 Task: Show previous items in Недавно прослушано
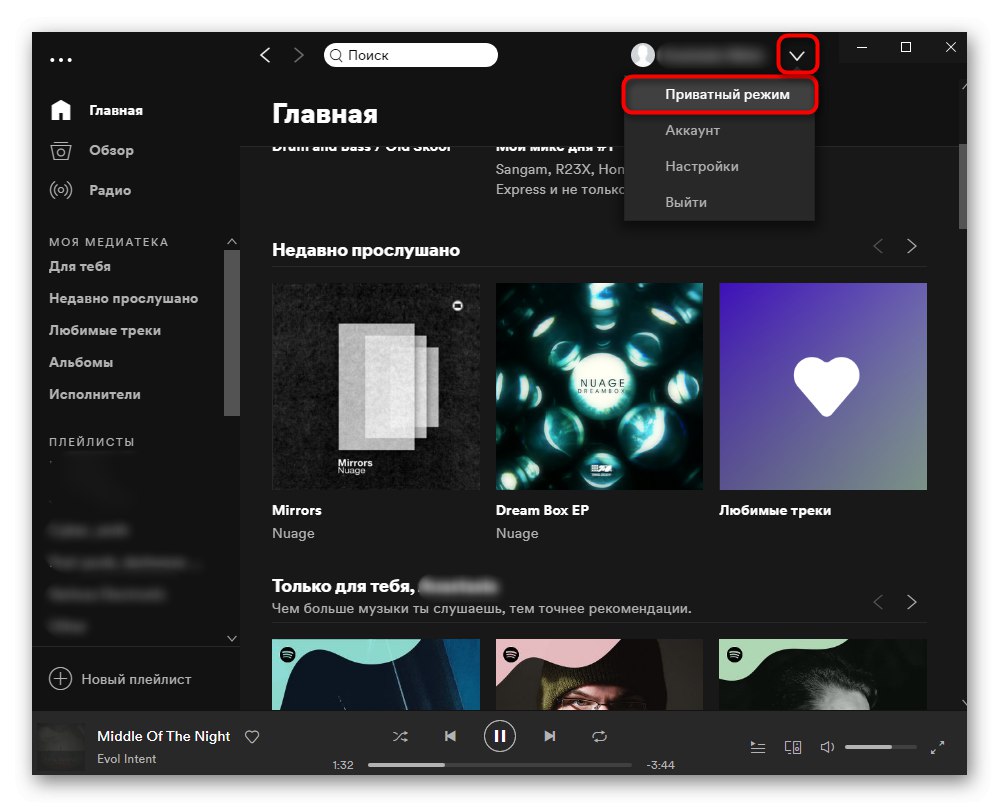tap(879, 246)
